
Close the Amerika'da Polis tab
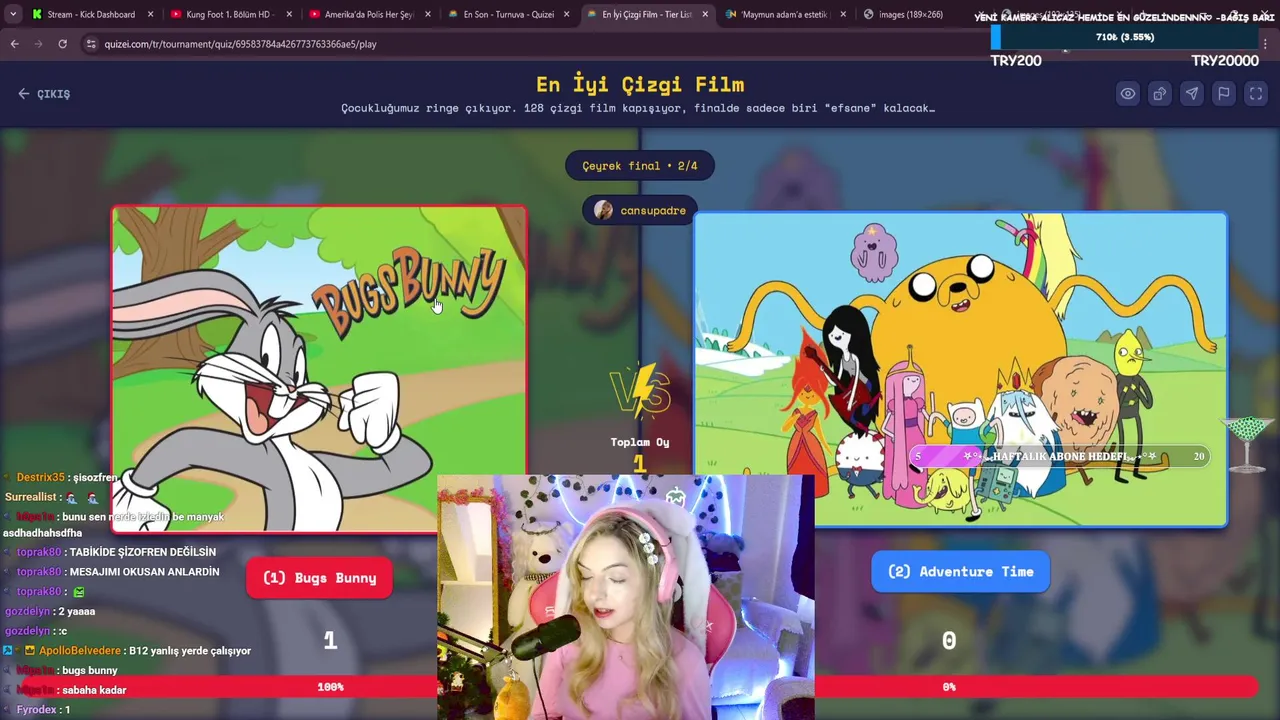coord(428,14)
